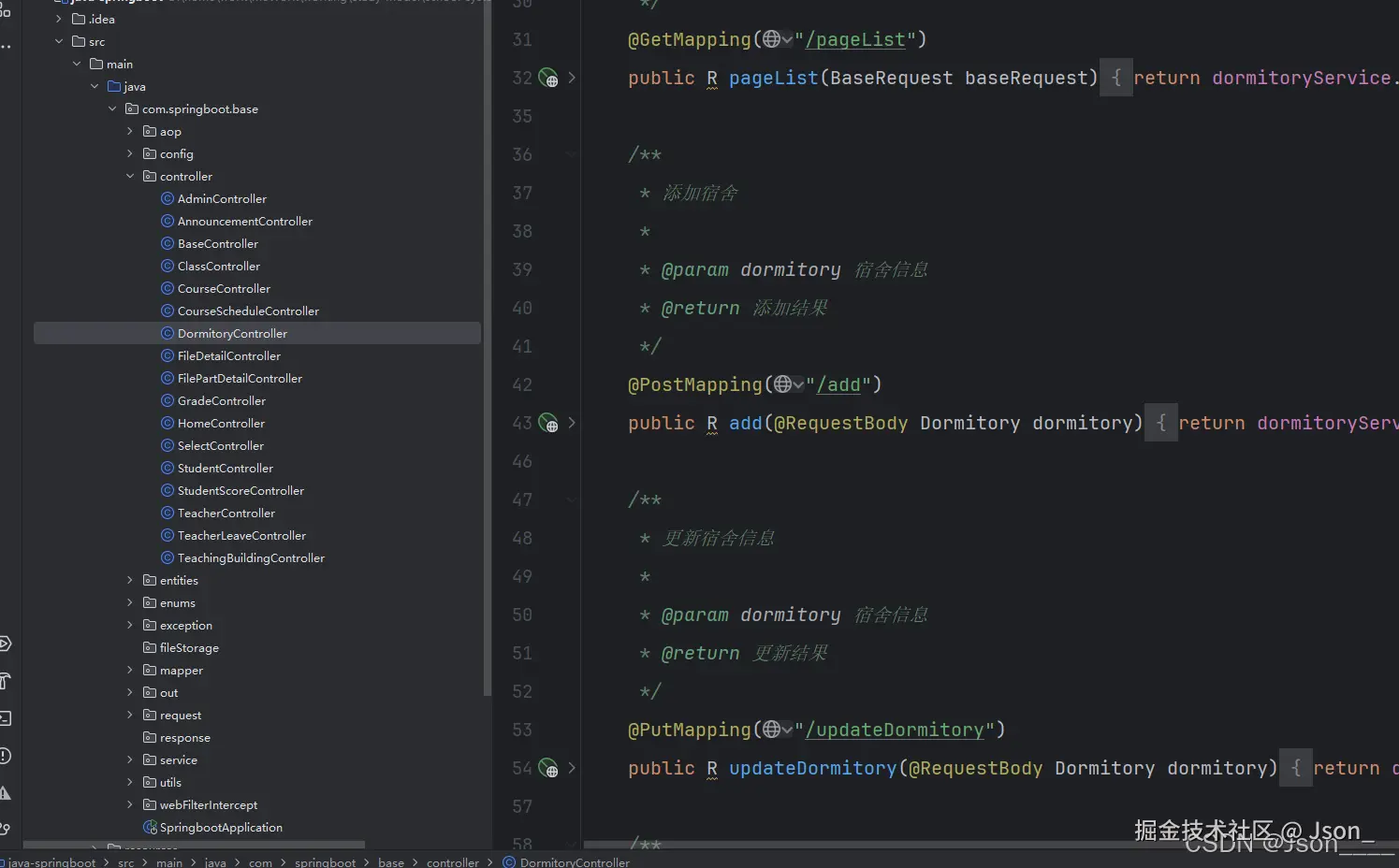Select fileStorage package
Image resolution: width=1399 pixels, height=868 pixels.
tap(189, 647)
